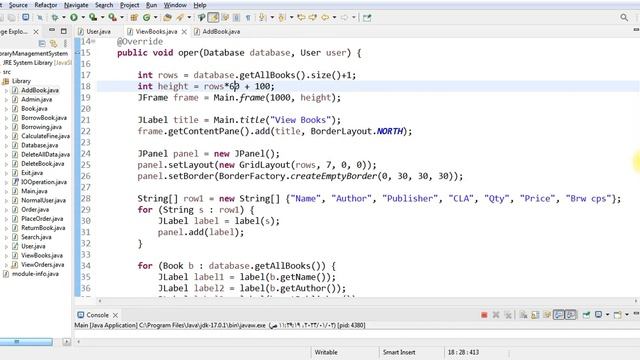This screenshot has width=640, height=360.
Task: Toggle Scroll Lock in Console
Action: click(x=535, y=315)
